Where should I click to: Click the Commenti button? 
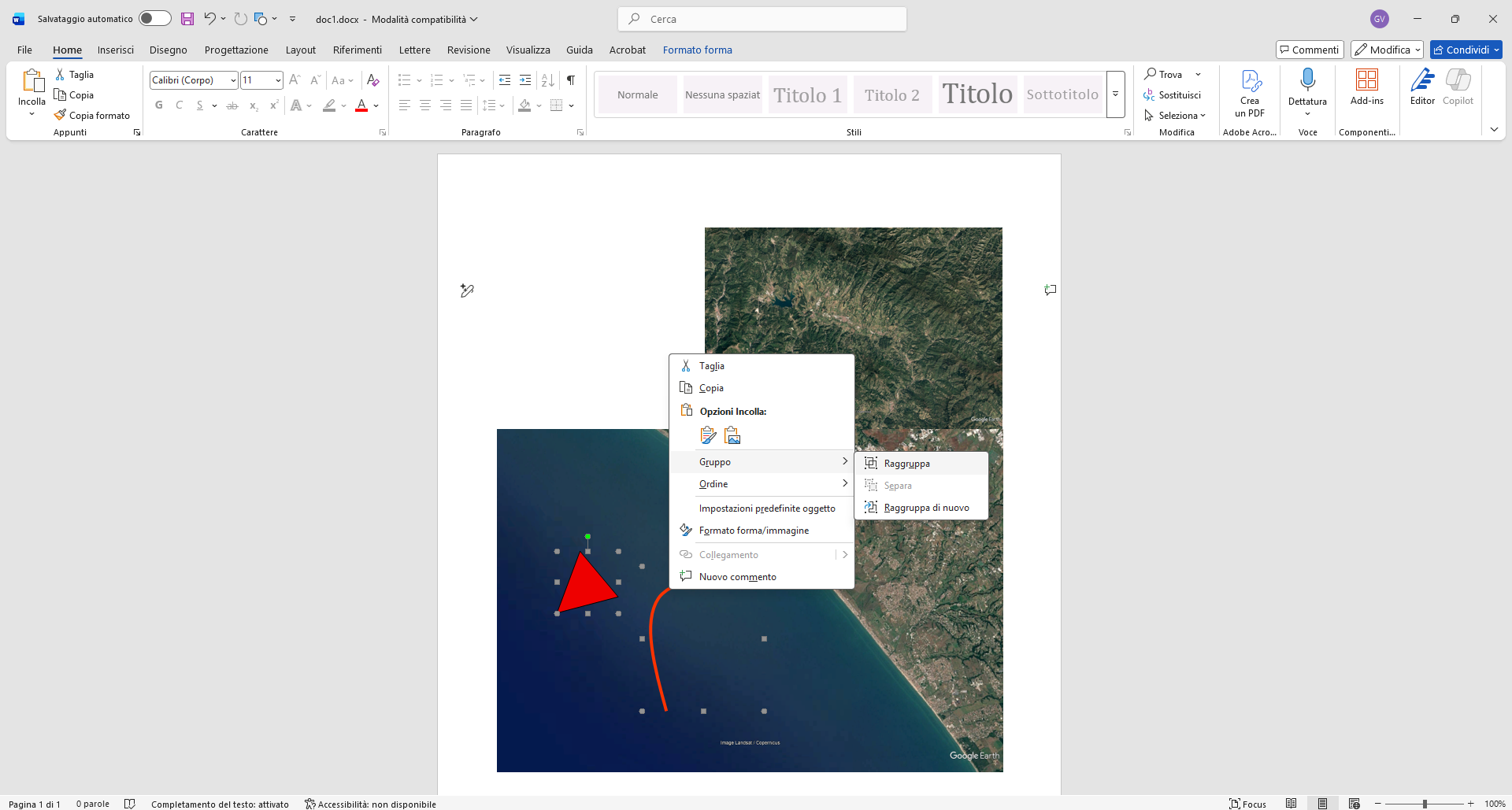(1310, 50)
